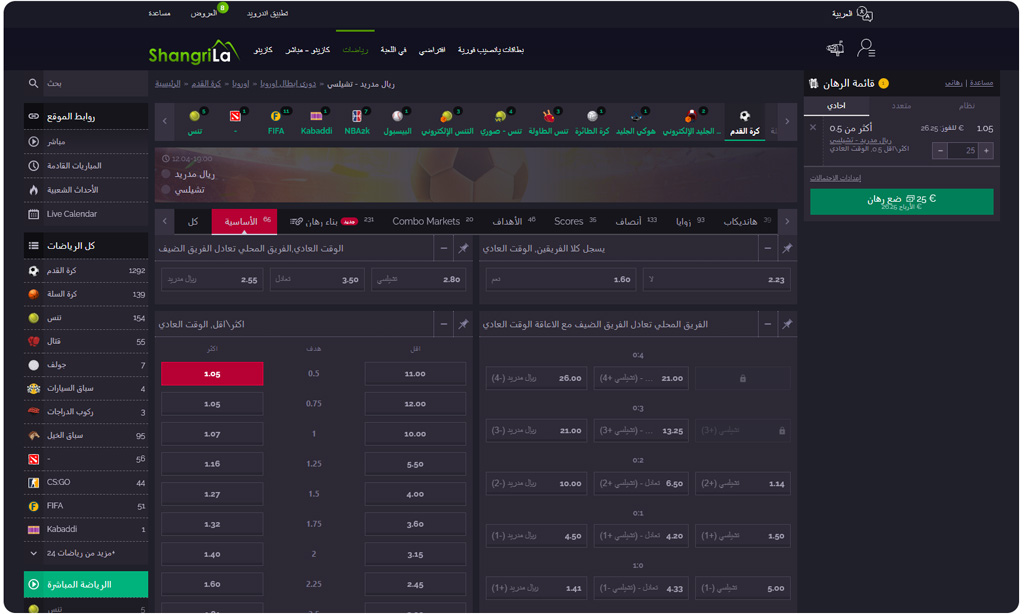
Task: Choose NBA2k in the top sports carousel
Action: click(x=357, y=122)
